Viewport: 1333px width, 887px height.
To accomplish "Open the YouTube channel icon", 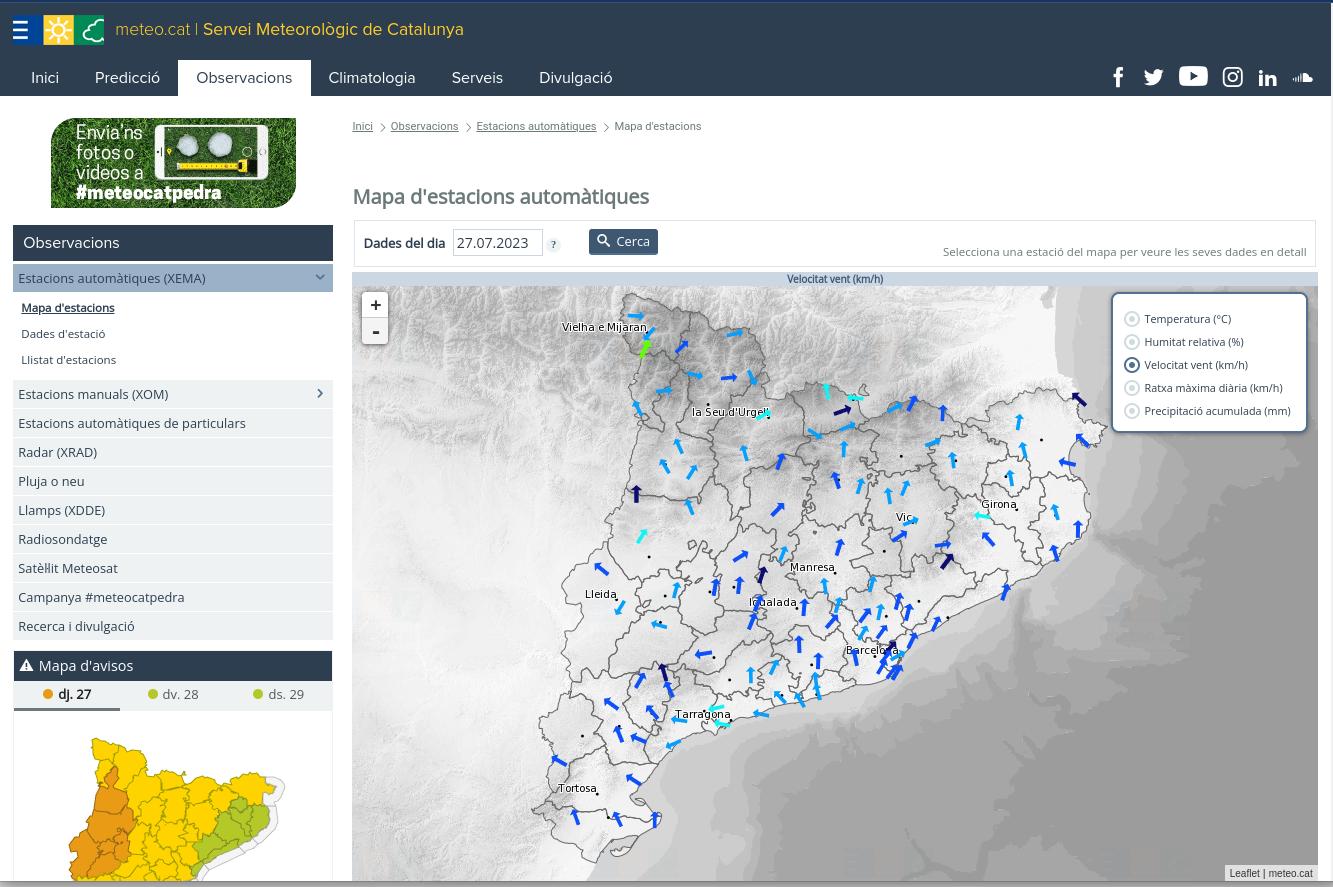I will click(x=1192, y=77).
